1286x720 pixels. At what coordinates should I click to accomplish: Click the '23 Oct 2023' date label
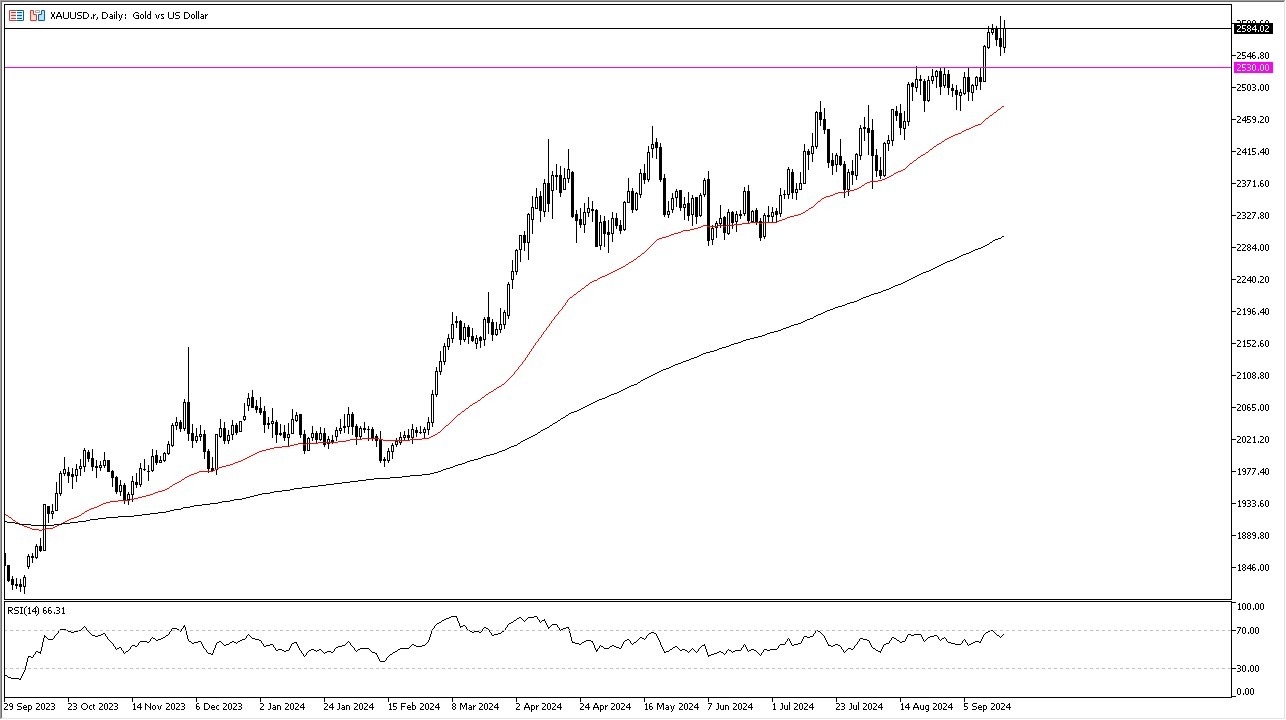[94, 706]
